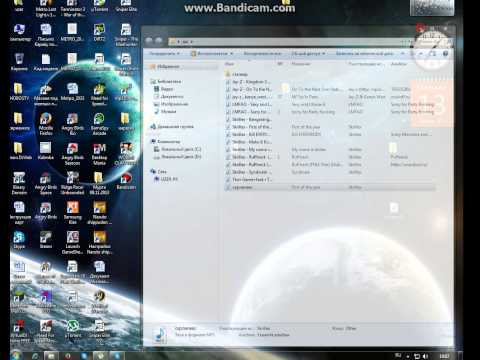
Task: Open the Windows Start button
Action: coord(15,355)
